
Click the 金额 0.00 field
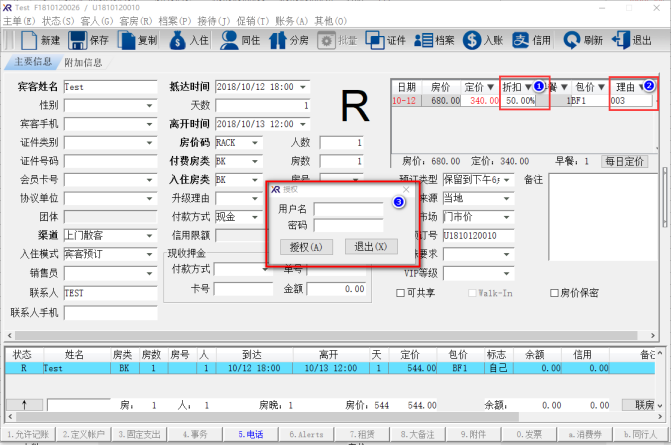(x=336, y=289)
